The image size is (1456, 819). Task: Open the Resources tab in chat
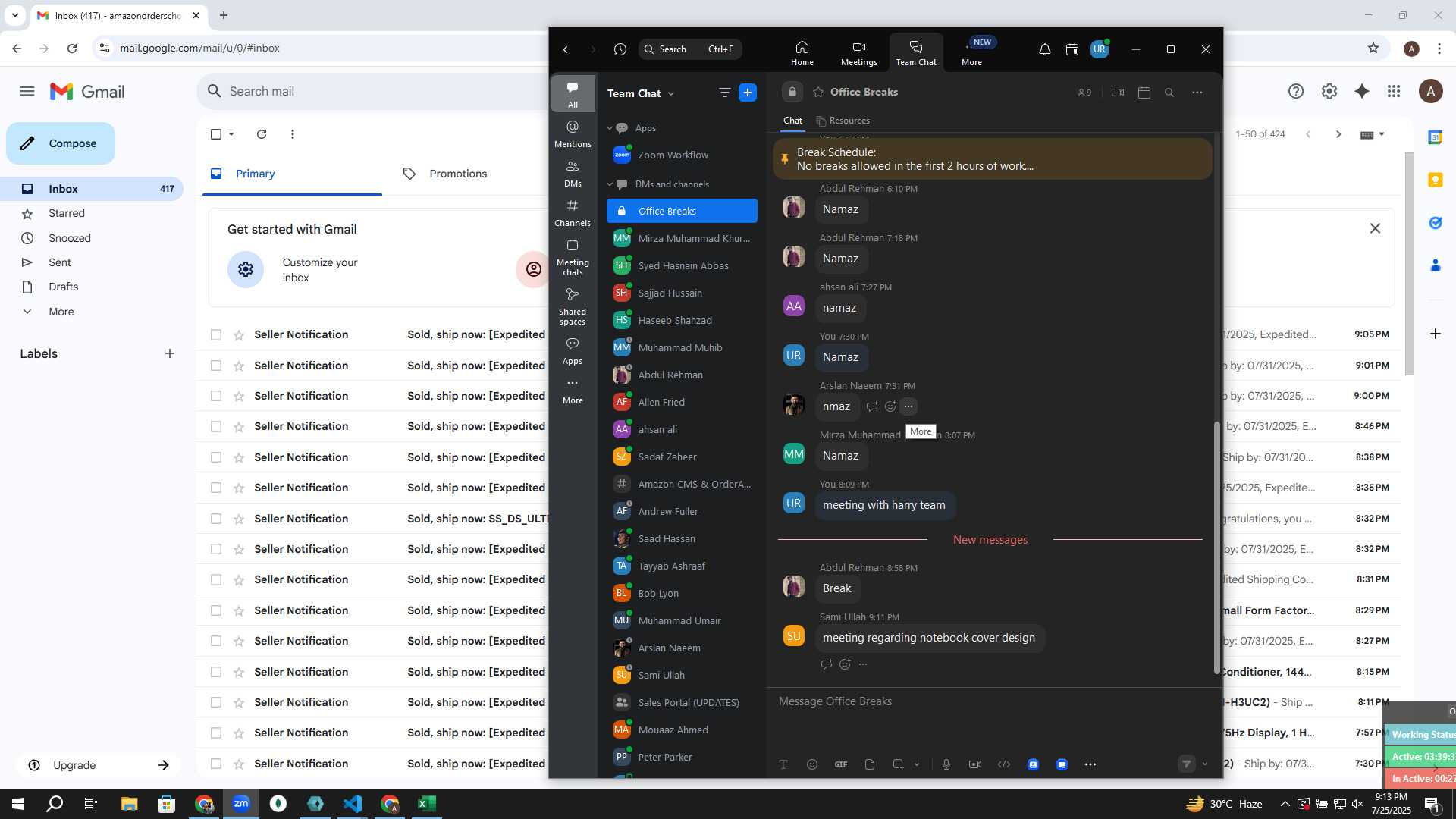(x=843, y=121)
